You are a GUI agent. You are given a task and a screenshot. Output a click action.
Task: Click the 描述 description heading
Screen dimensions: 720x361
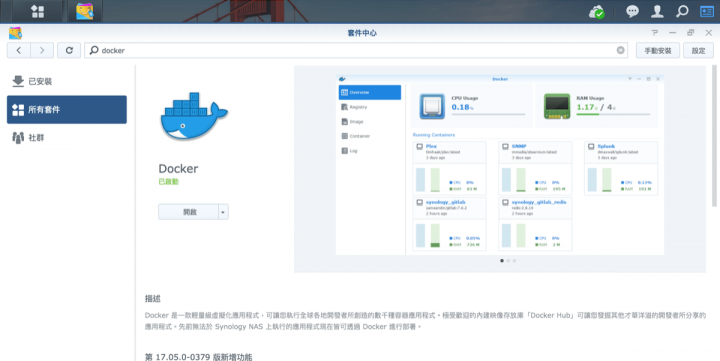pyautogui.click(x=153, y=299)
